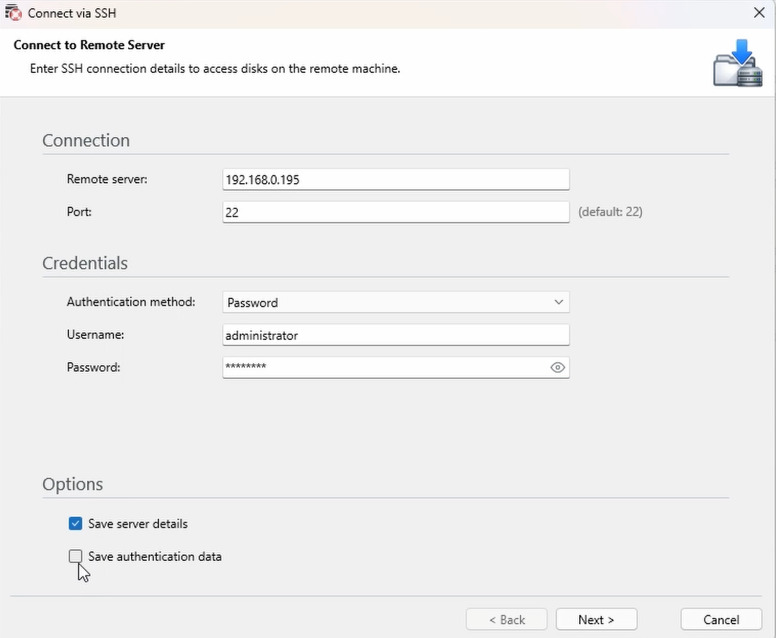
Task: Click the 'Connect to Remote Server' heading
Action: click(89, 45)
